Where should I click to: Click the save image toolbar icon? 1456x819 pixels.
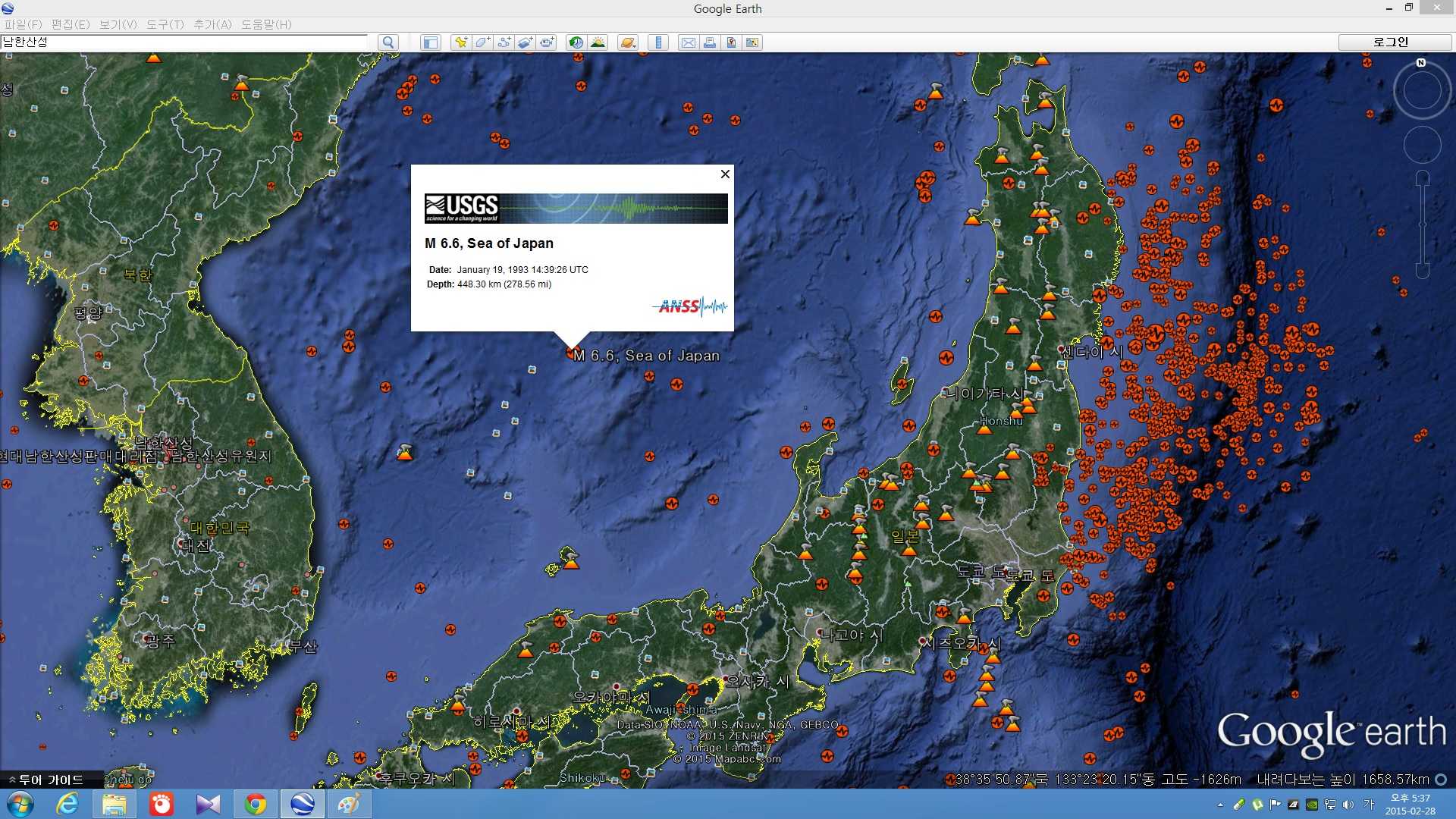(x=731, y=42)
